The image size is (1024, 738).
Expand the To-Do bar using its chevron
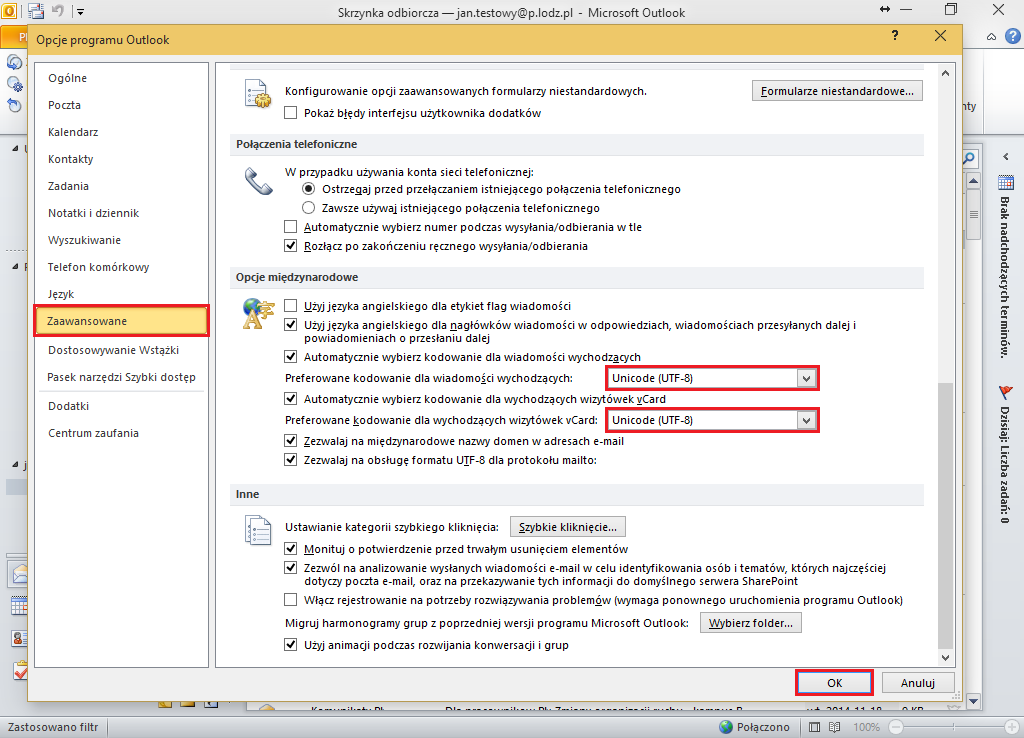[1006, 157]
